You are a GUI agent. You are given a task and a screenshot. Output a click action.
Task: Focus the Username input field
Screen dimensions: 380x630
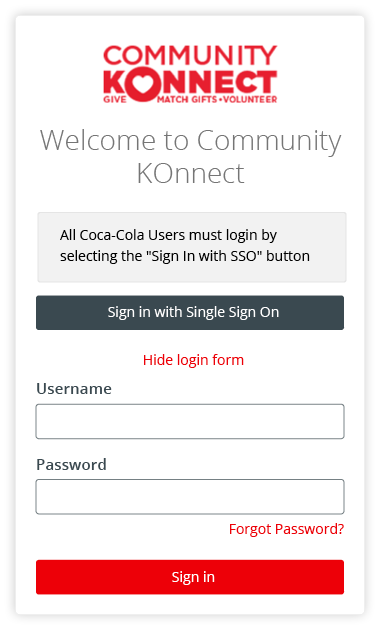190,421
